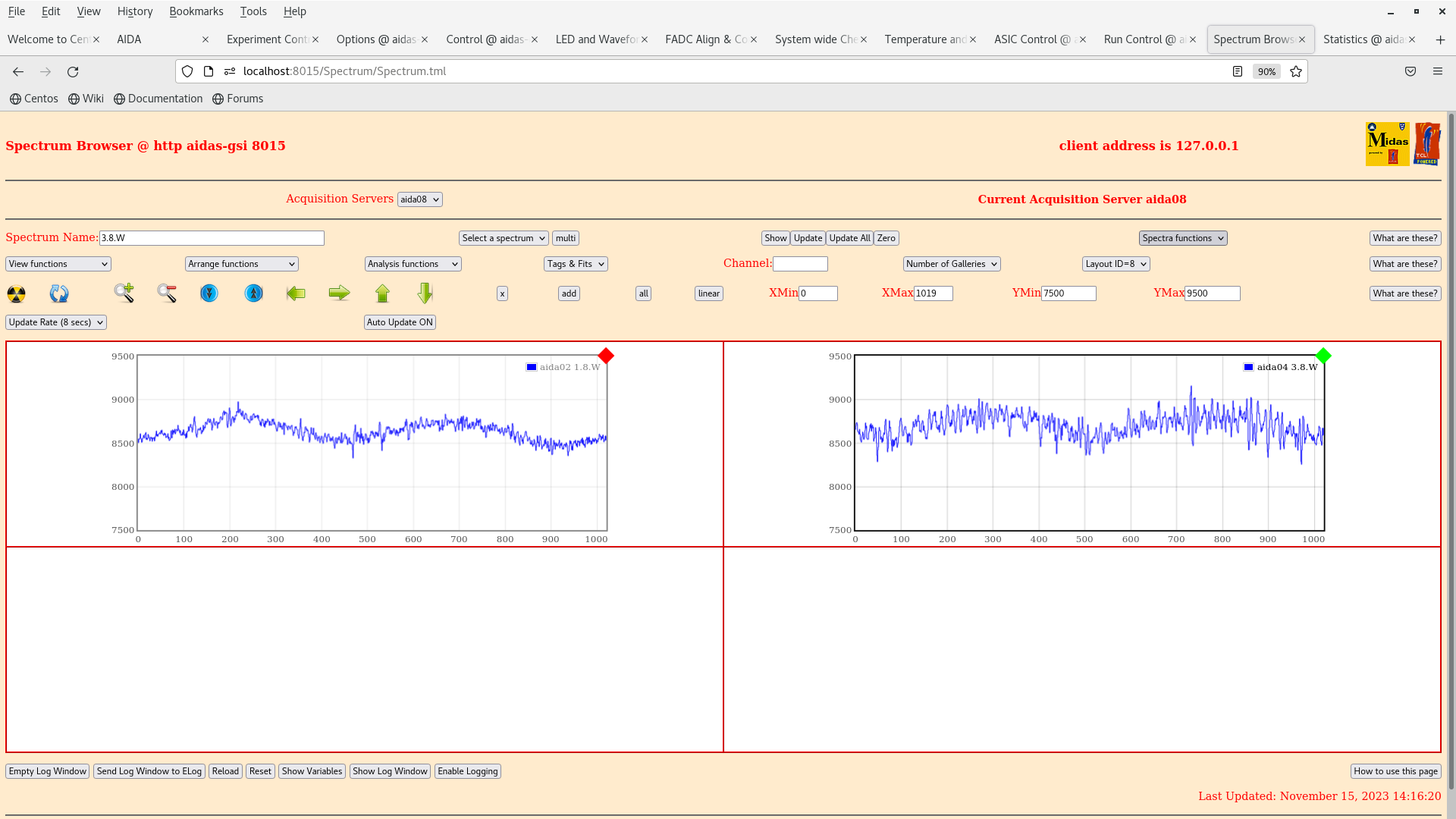Image resolution: width=1456 pixels, height=819 pixels.
Task: Click the zoom in magnifier icon
Action: [x=124, y=293]
